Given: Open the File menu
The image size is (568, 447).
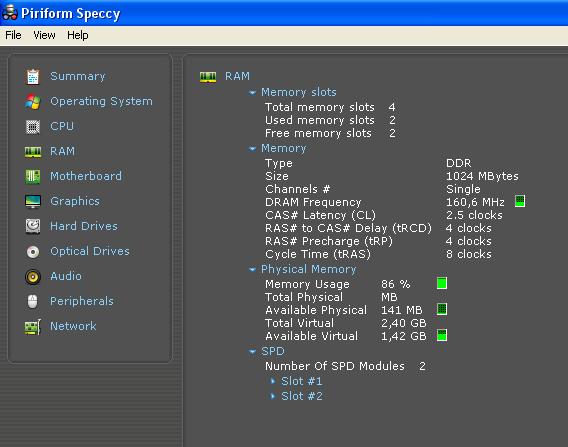Looking at the screenshot, I should [x=13, y=35].
